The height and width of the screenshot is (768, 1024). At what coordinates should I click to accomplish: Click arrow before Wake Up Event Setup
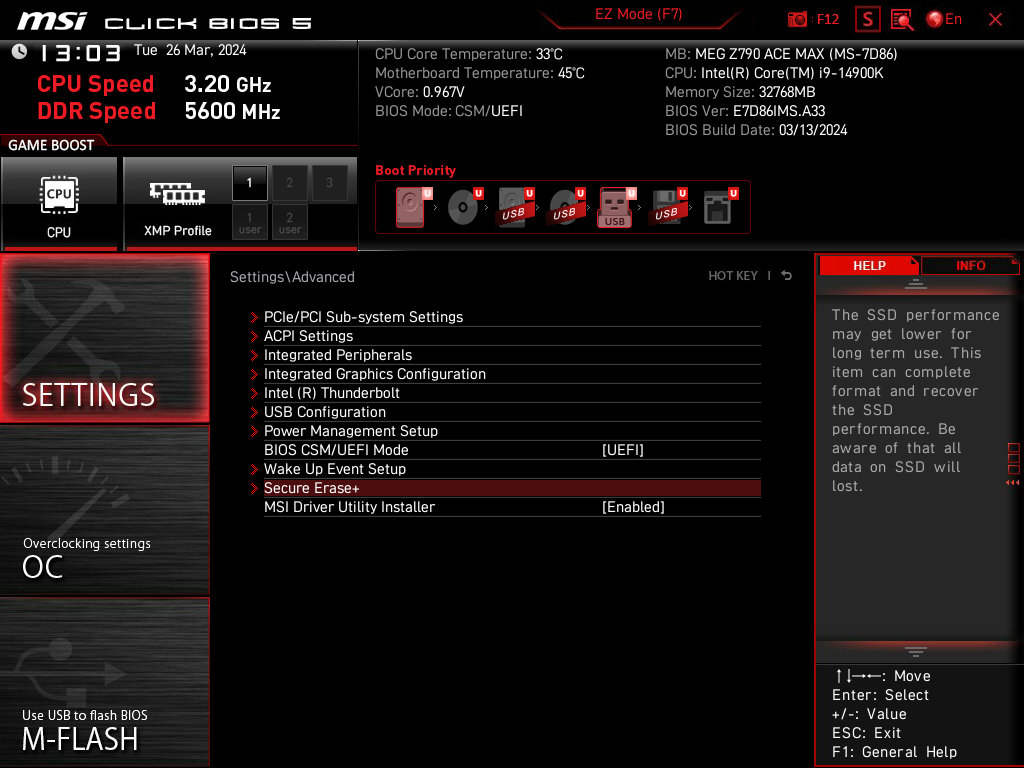coord(254,470)
